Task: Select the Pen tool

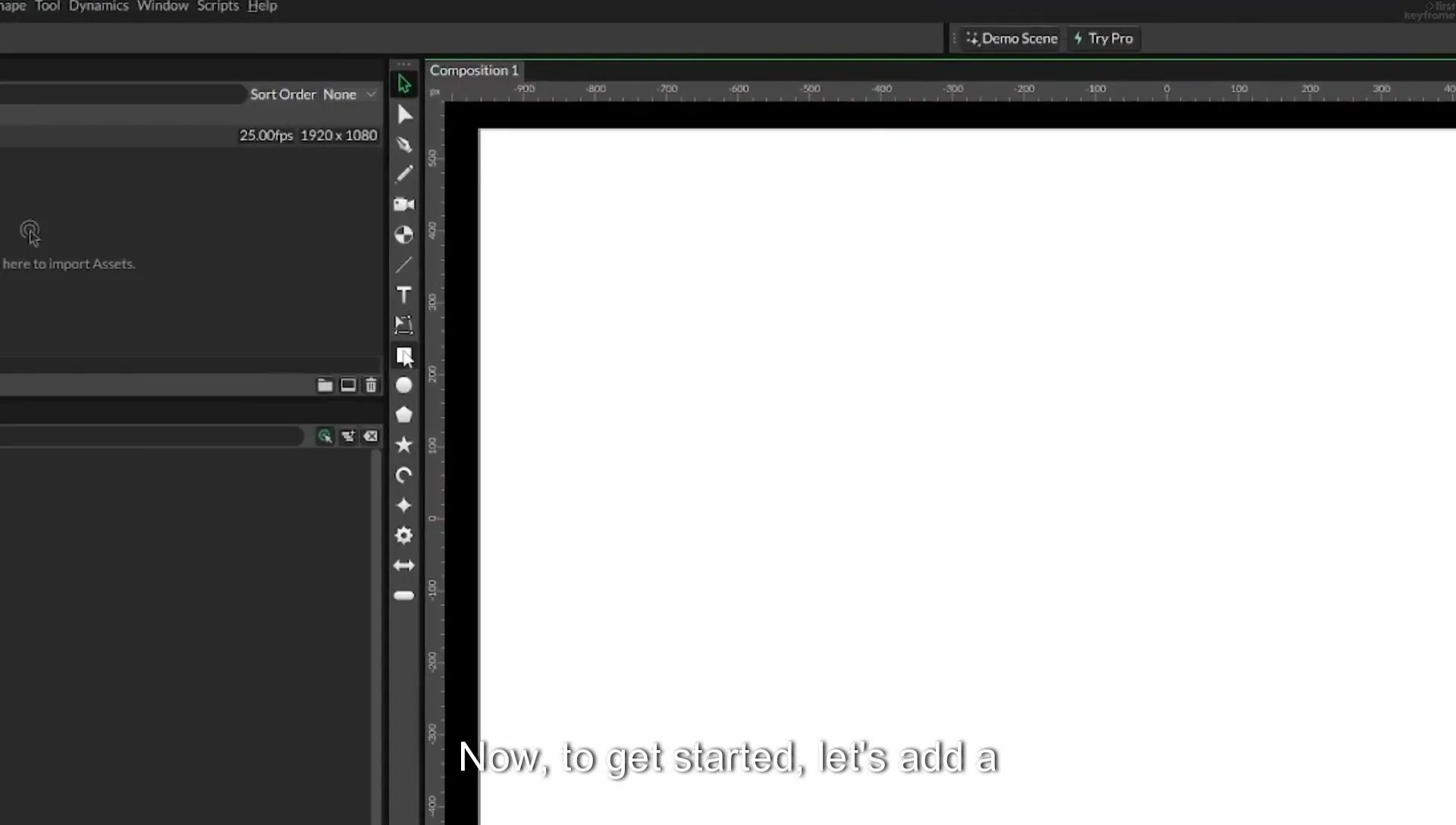Action: pyautogui.click(x=403, y=144)
